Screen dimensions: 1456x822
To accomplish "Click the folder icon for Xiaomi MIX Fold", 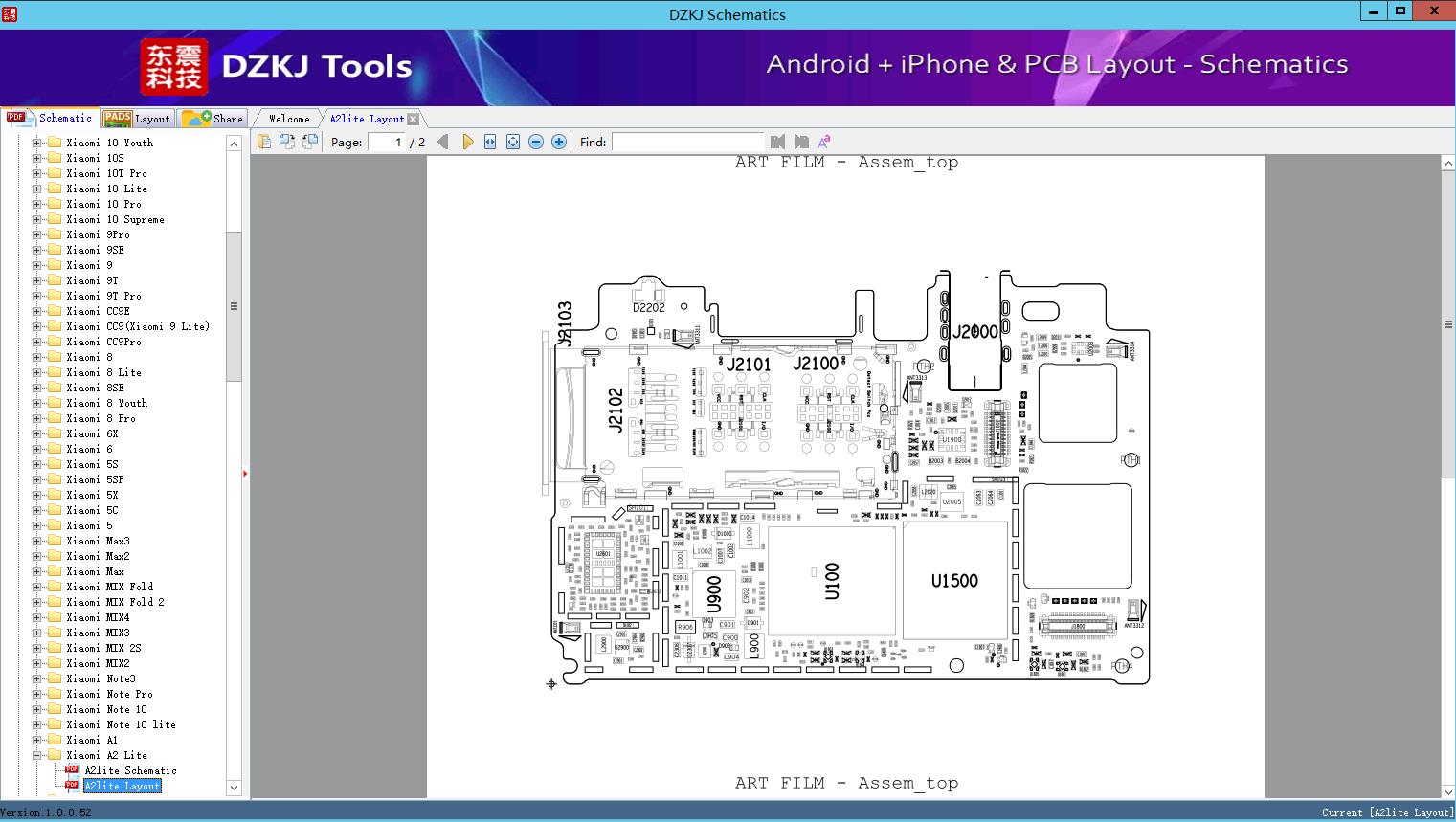I will coord(55,587).
